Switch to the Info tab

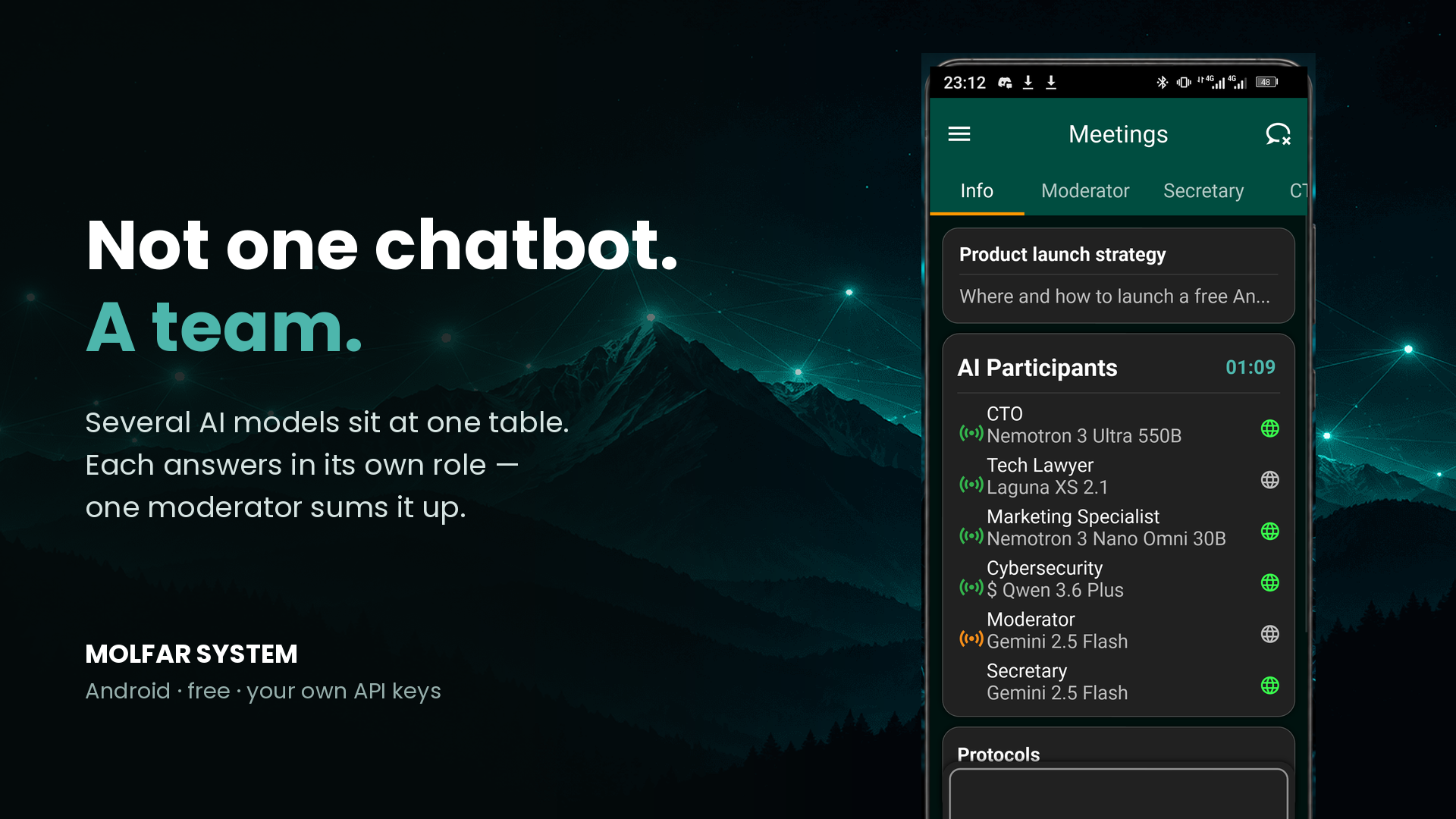click(977, 190)
